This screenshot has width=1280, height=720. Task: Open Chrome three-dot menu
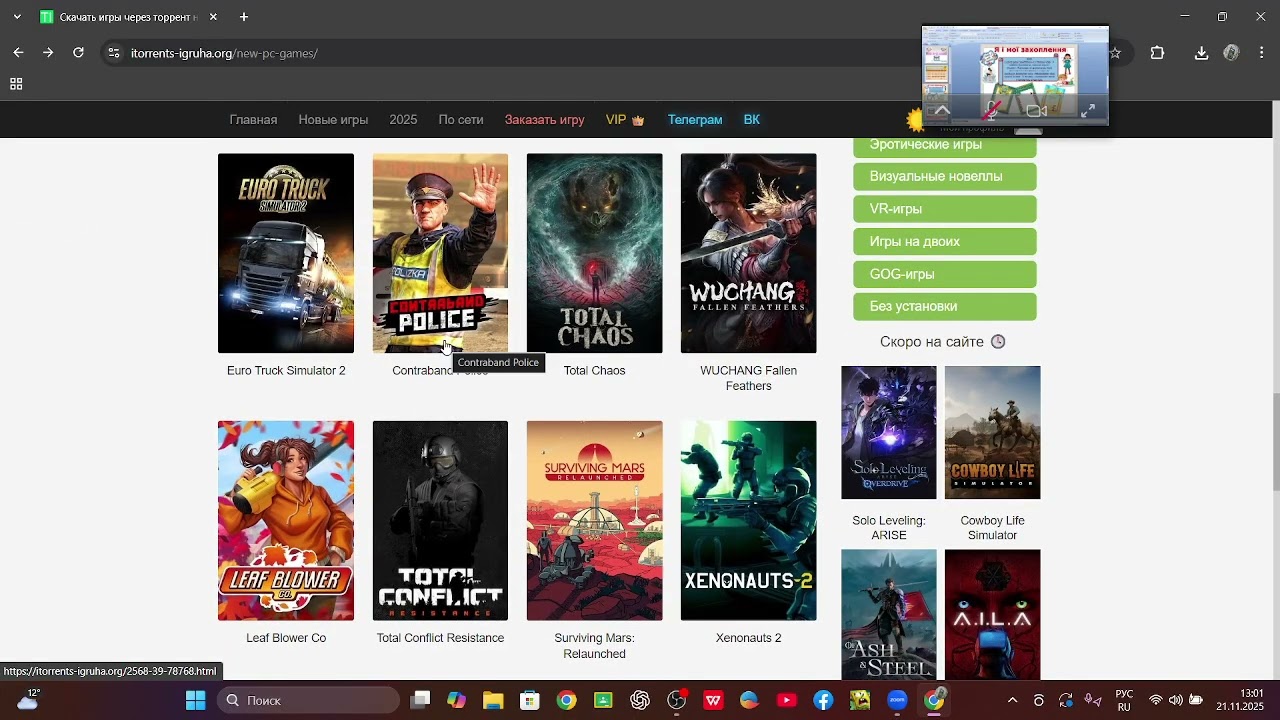pyautogui.click(x=1261, y=53)
